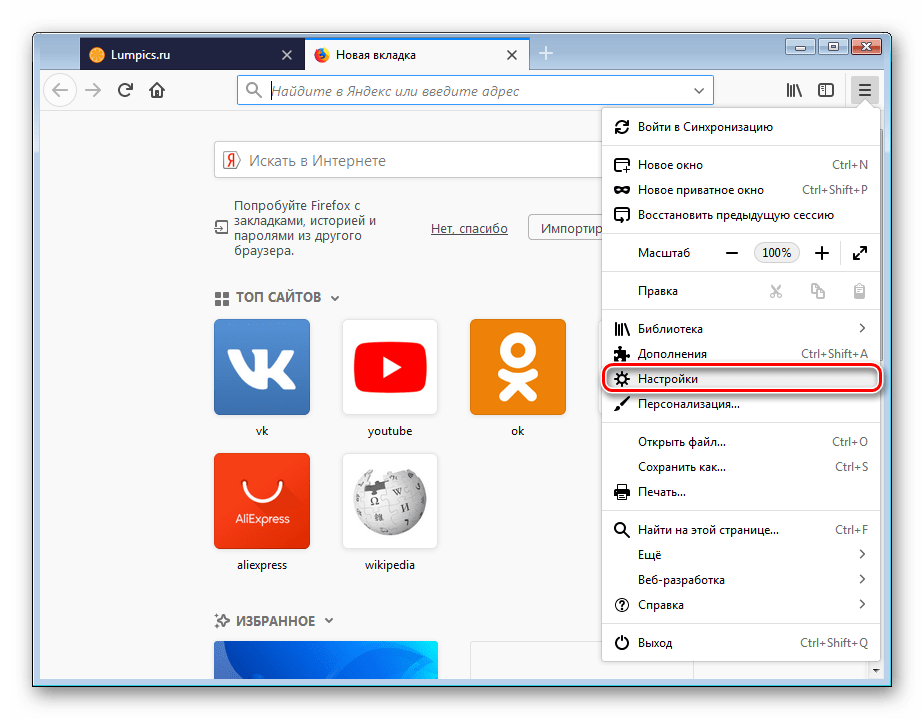Open a new tab with plus button
Viewport: 924px width, 719px height.
[x=546, y=54]
